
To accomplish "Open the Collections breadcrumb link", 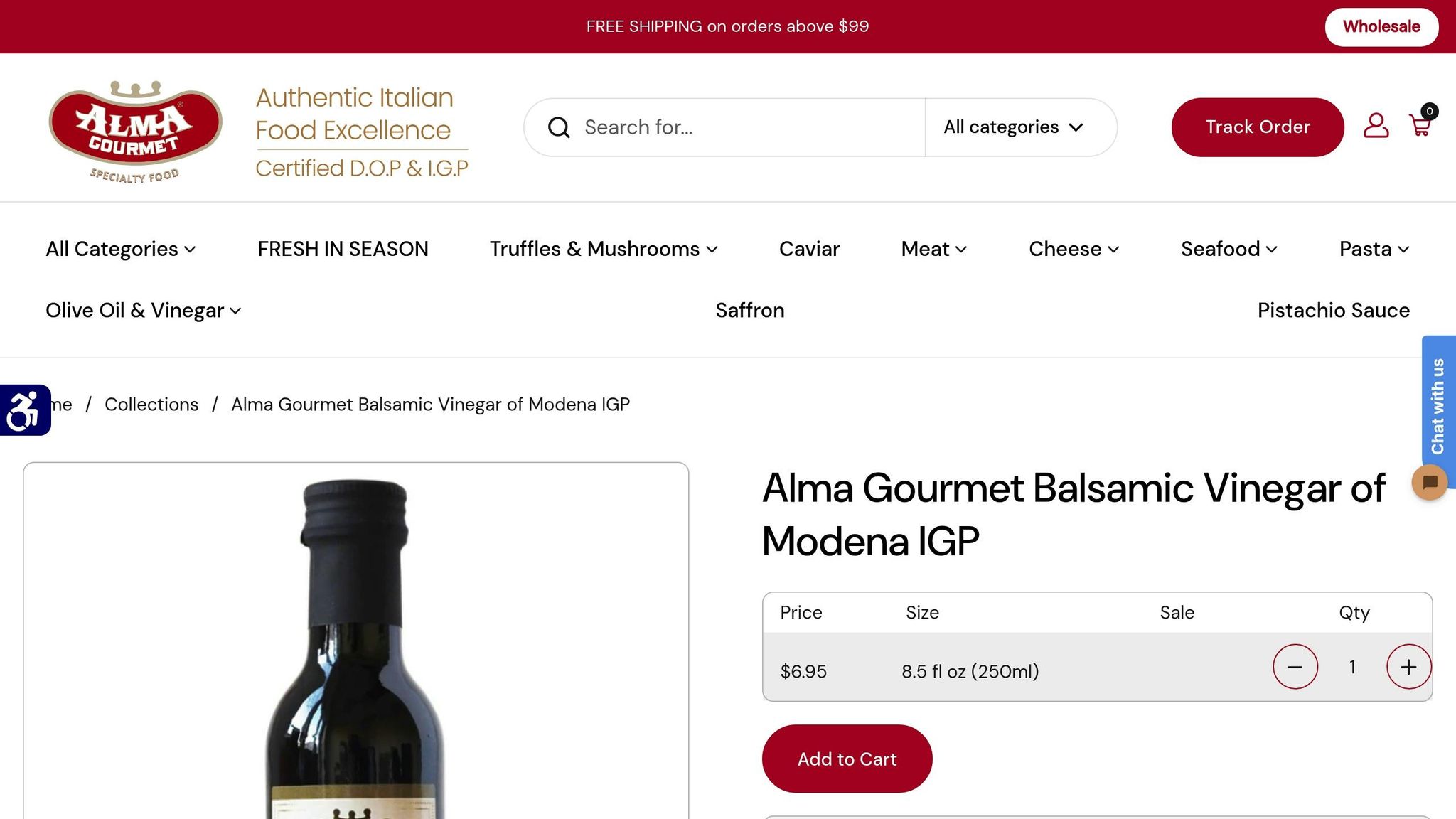I will [x=151, y=404].
